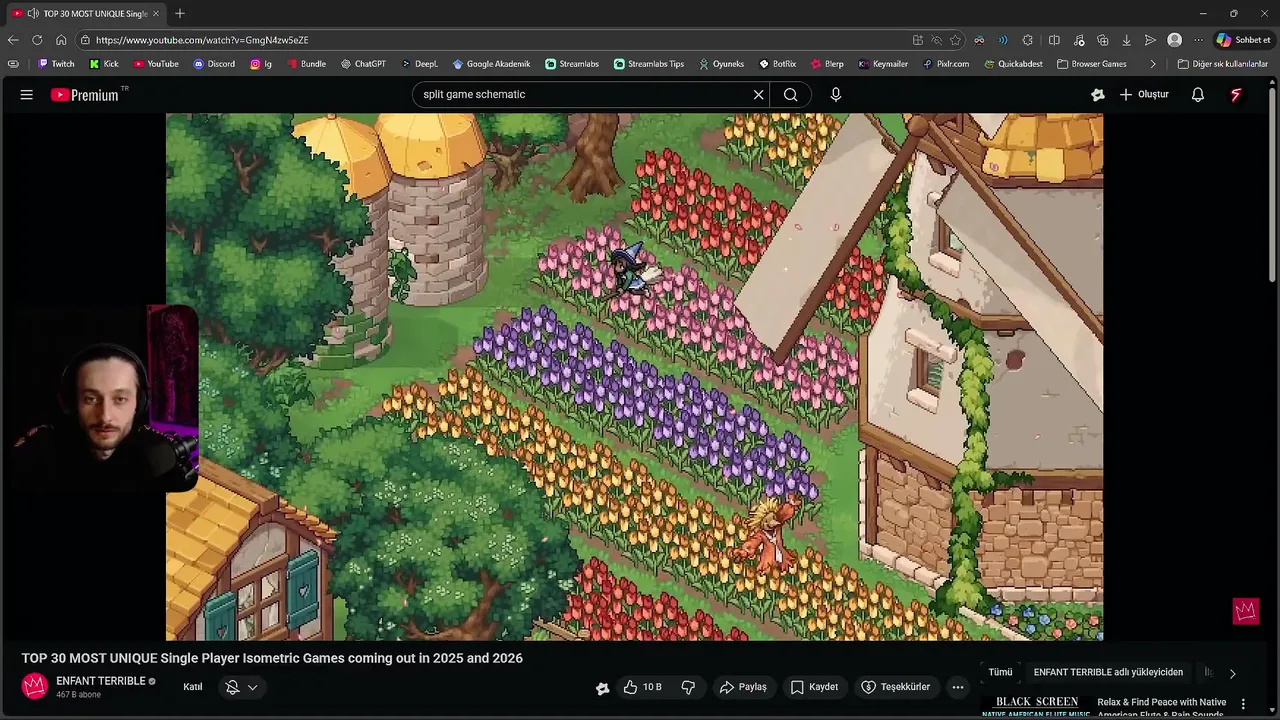Open Copilot with Sohbet et
Viewport: 1280px width, 720px height.
click(x=1243, y=40)
